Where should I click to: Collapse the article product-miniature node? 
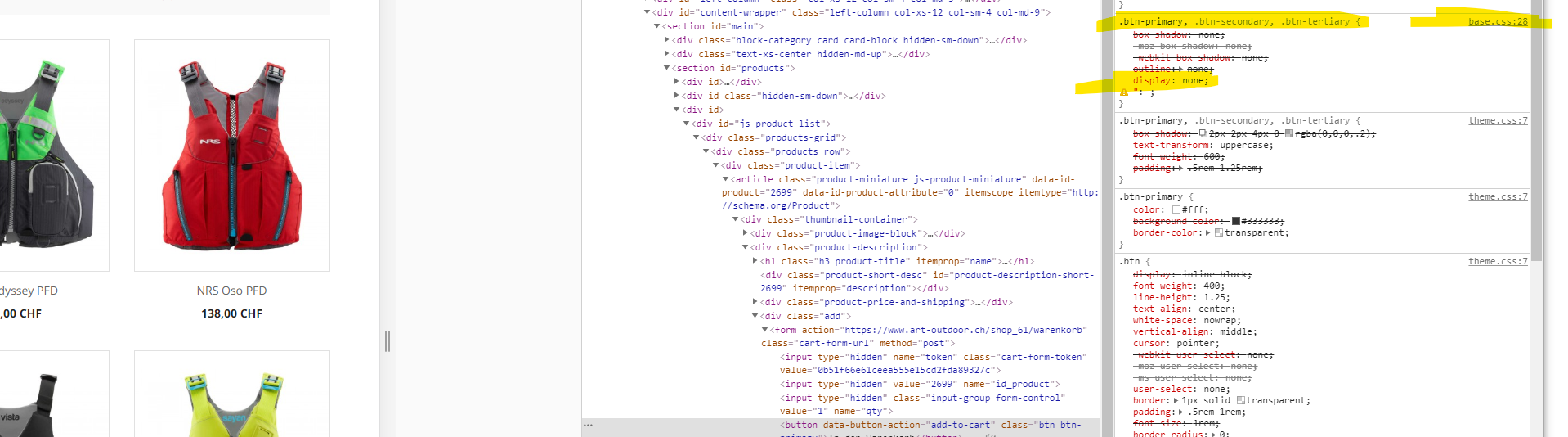tap(726, 179)
